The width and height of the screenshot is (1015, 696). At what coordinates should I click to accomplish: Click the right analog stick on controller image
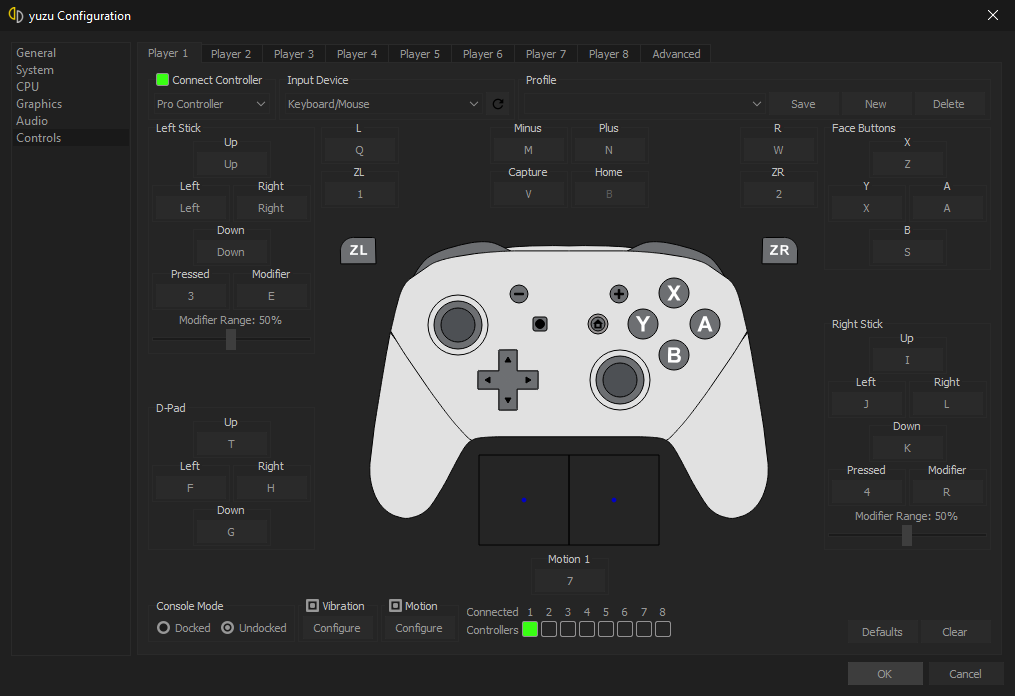[619, 380]
